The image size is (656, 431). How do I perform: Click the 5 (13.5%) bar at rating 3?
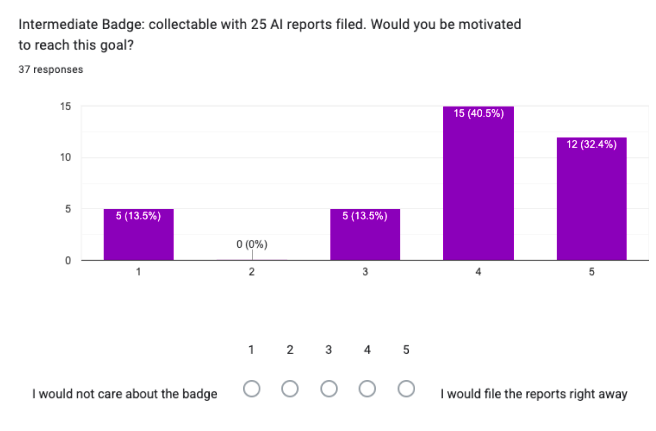(365, 234)
